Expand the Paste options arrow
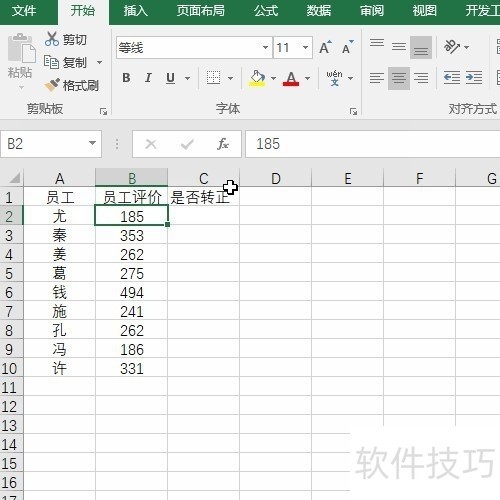Image resolution: width=500 pixels, height=500 pixels. coord(21,87)
